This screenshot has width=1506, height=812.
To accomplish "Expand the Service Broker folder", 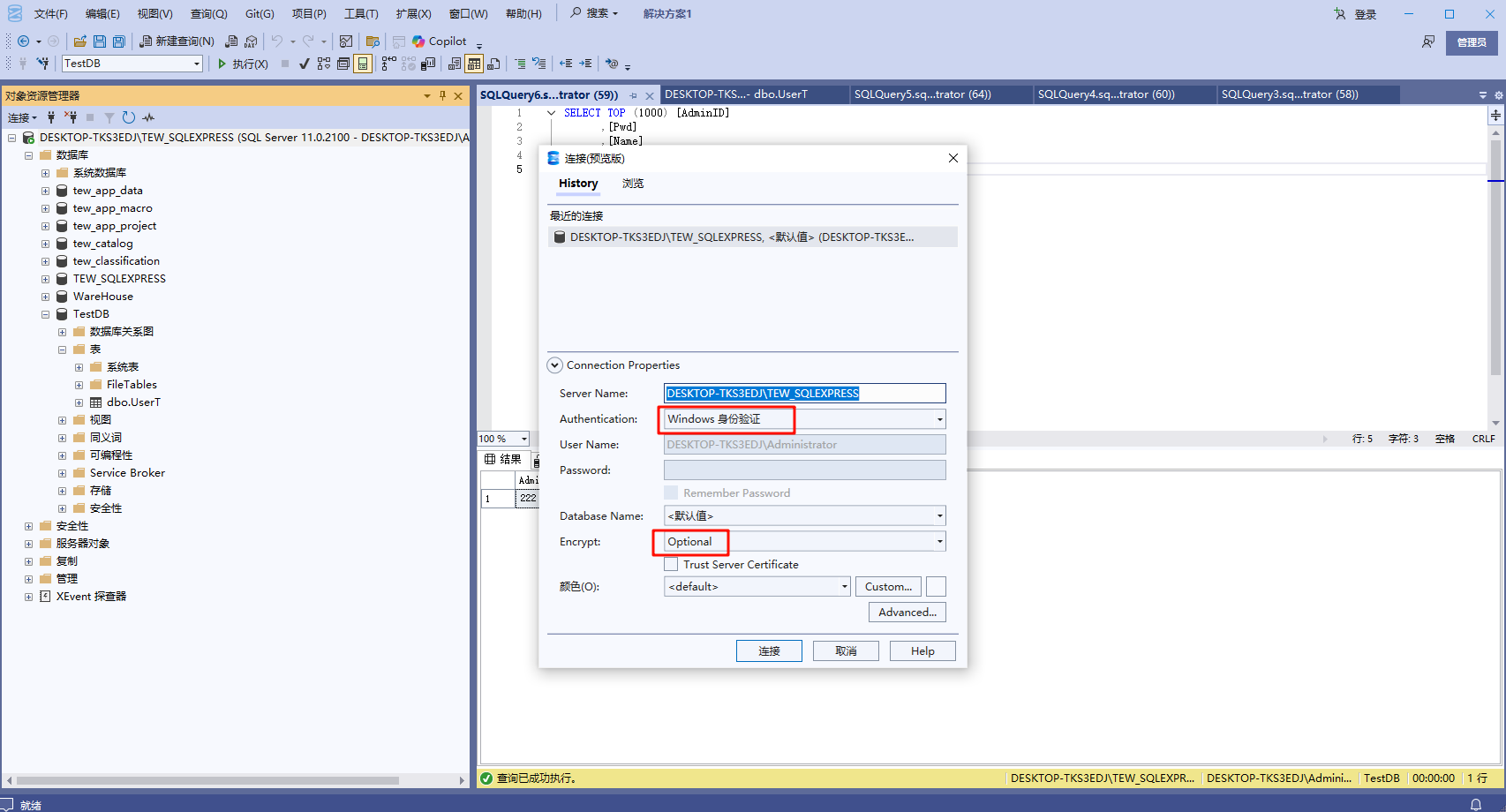I will 62,473.
